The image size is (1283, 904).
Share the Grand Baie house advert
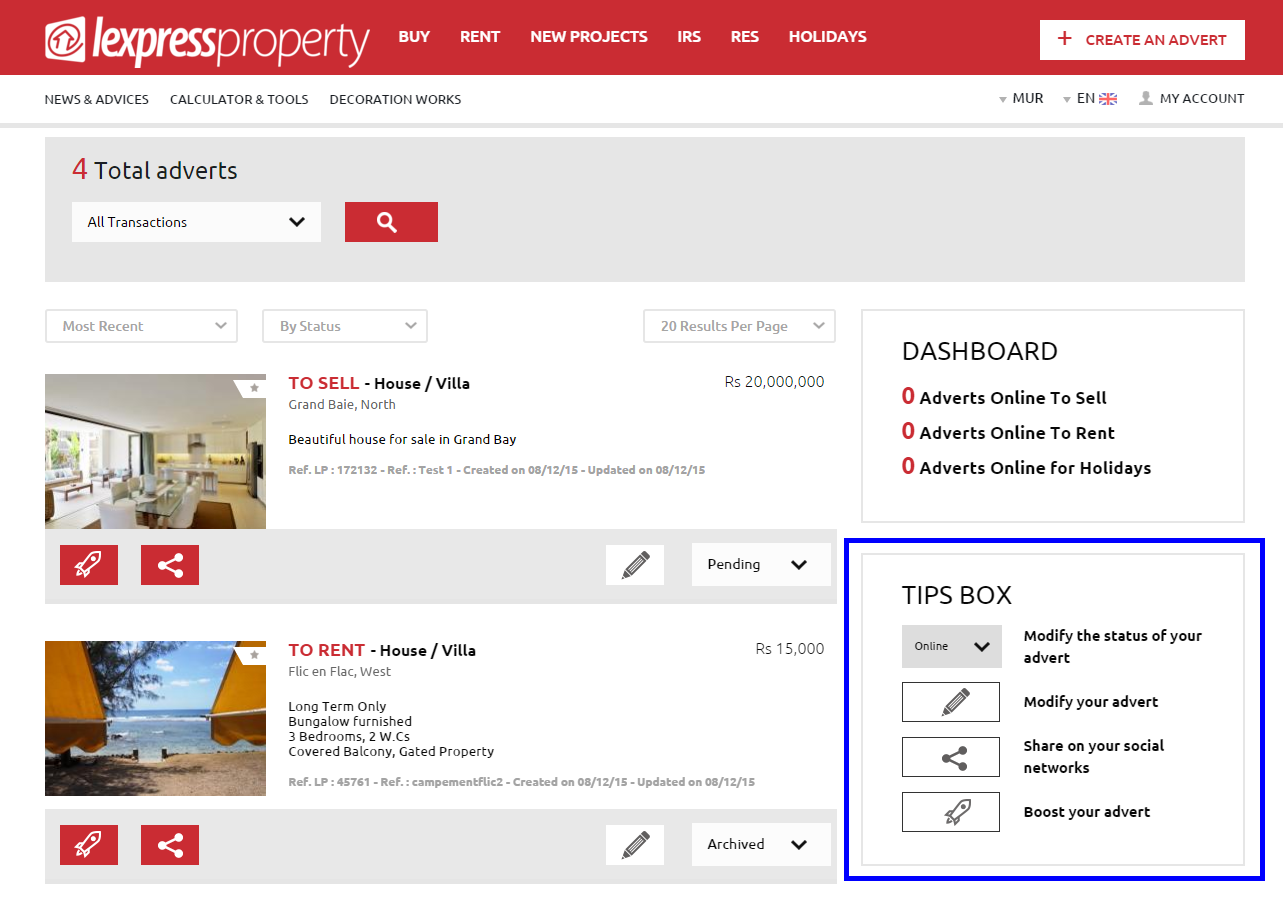click(x=170, y=565)
